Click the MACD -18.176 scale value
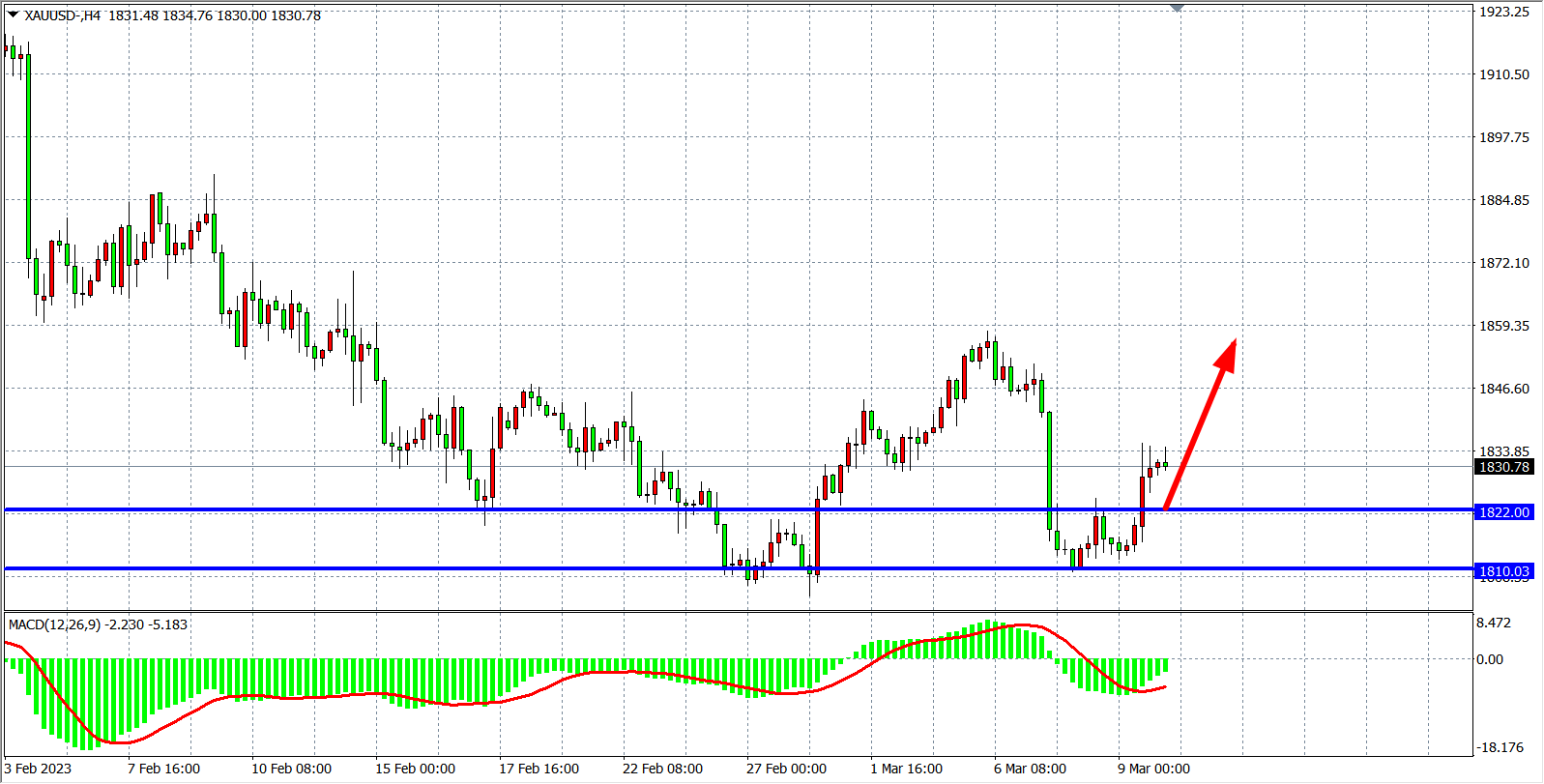 (1499, 747)
